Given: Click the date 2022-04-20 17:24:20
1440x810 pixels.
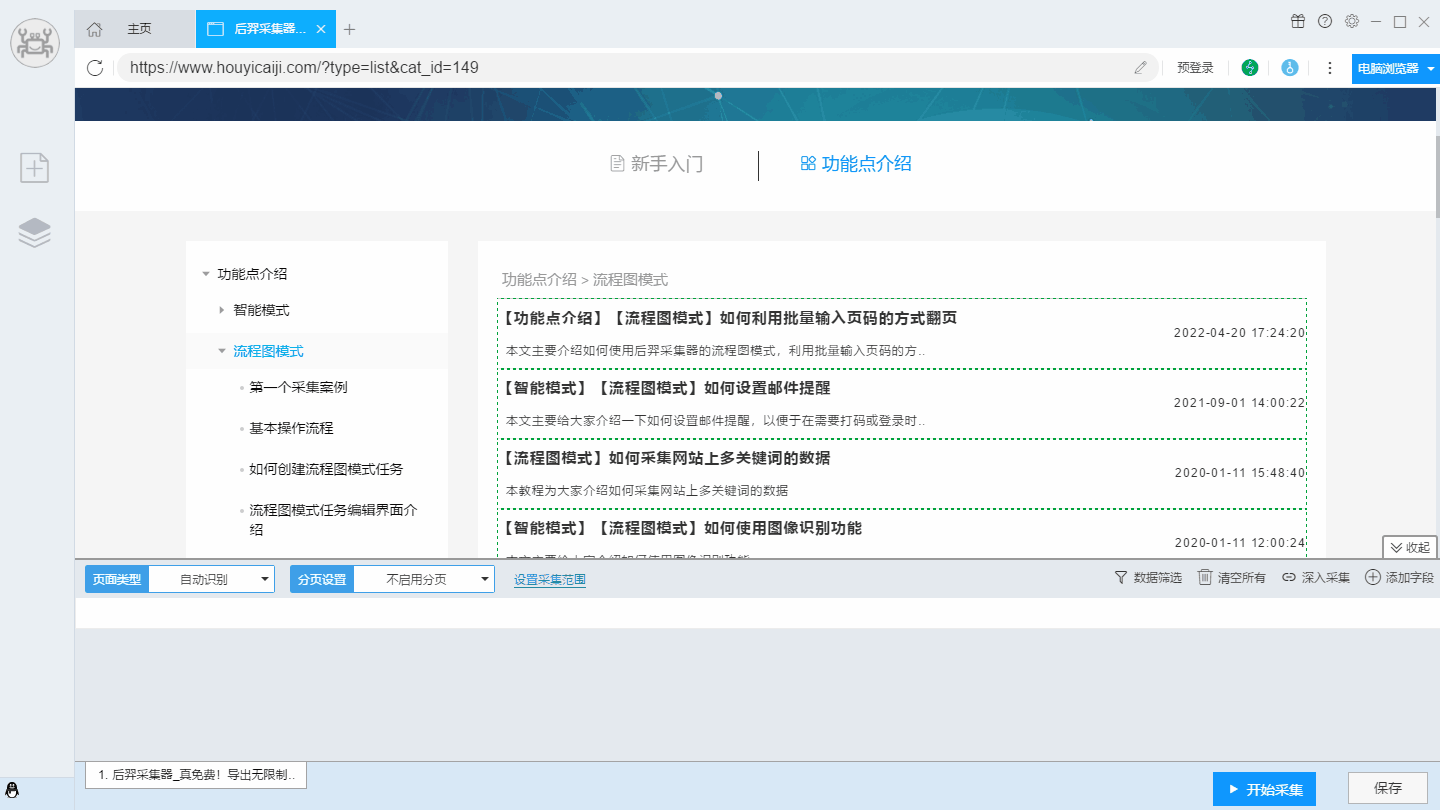Looking at the screenshot, I should click(1239, 333).
